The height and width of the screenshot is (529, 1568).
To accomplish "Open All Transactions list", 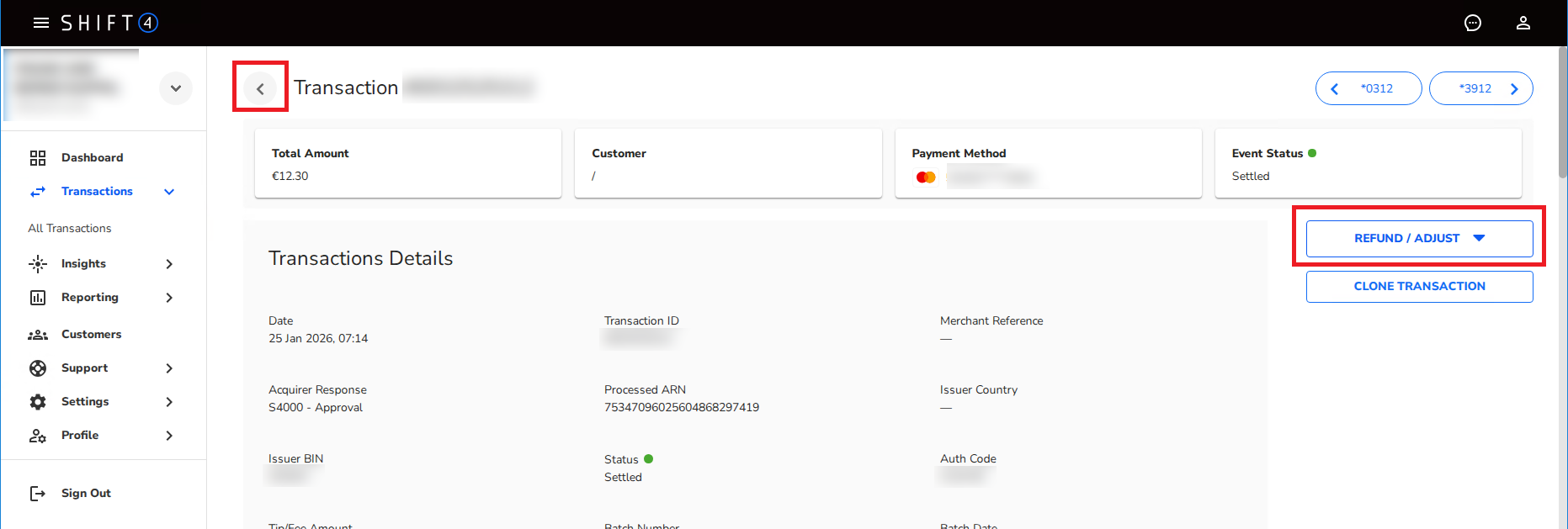I will (70, 229).
